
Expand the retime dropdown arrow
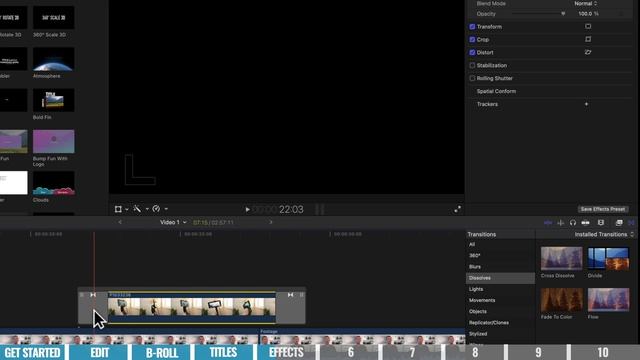(x=166, y=209)
